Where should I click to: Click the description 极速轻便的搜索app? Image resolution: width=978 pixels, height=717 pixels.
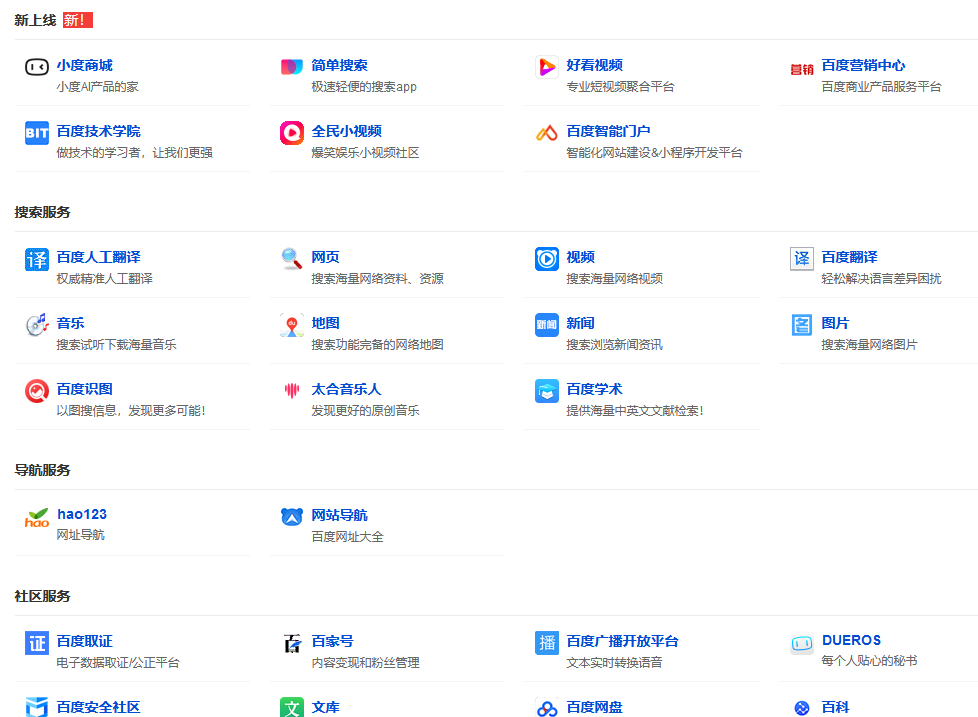[x=364, y=87]
